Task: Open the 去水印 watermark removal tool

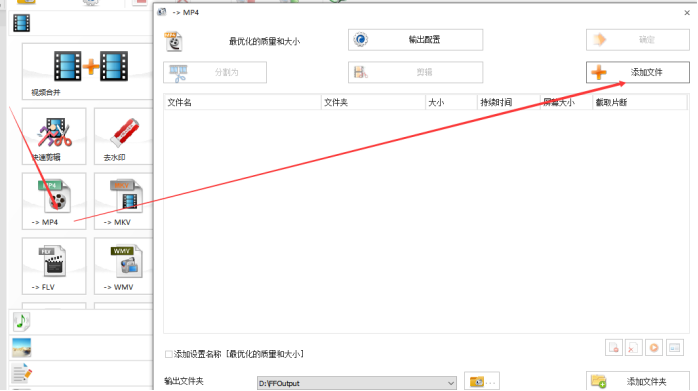Action: pyautogui.click(x=123, y=136)
